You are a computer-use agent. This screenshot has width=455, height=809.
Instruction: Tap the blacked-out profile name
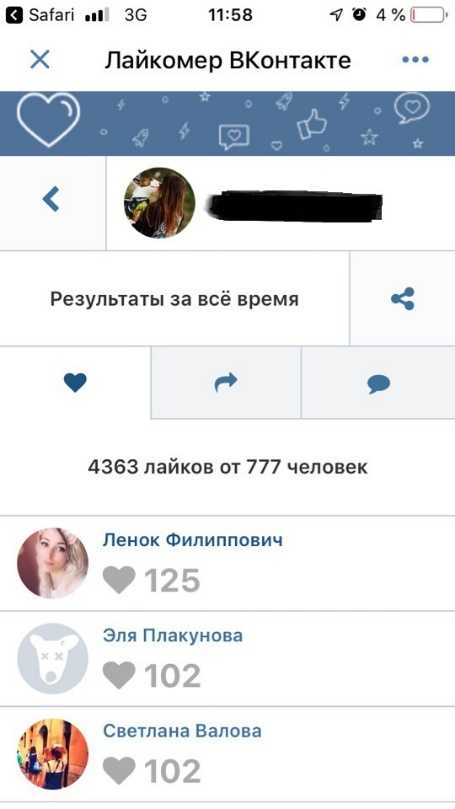(x=296, y=205)
